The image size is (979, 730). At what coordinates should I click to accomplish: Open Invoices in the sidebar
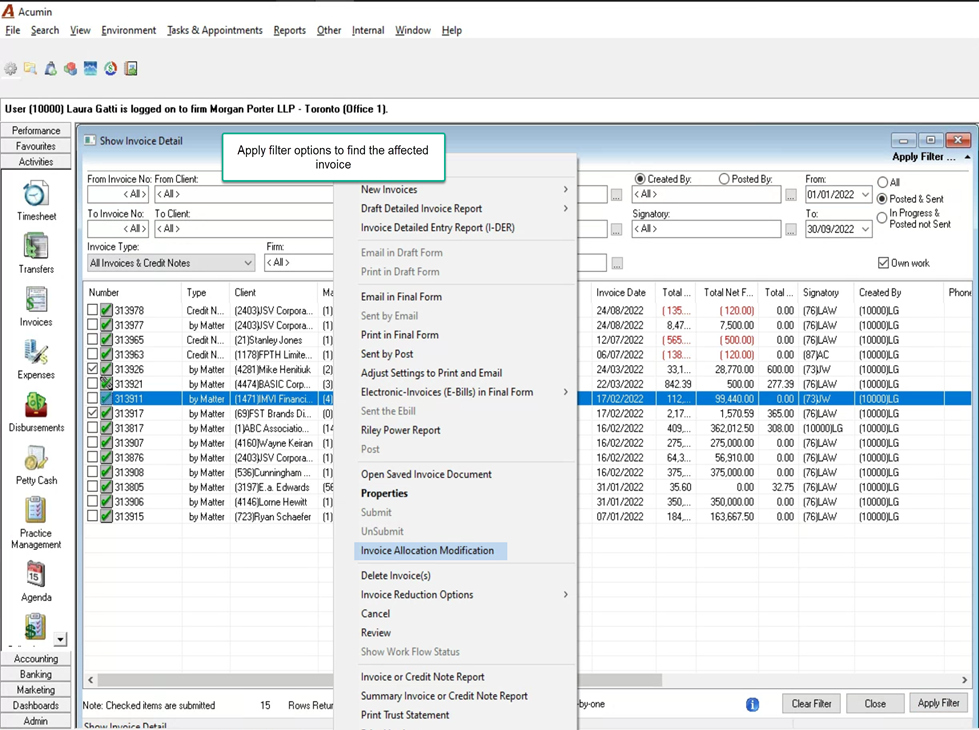(x=36, y=306)
